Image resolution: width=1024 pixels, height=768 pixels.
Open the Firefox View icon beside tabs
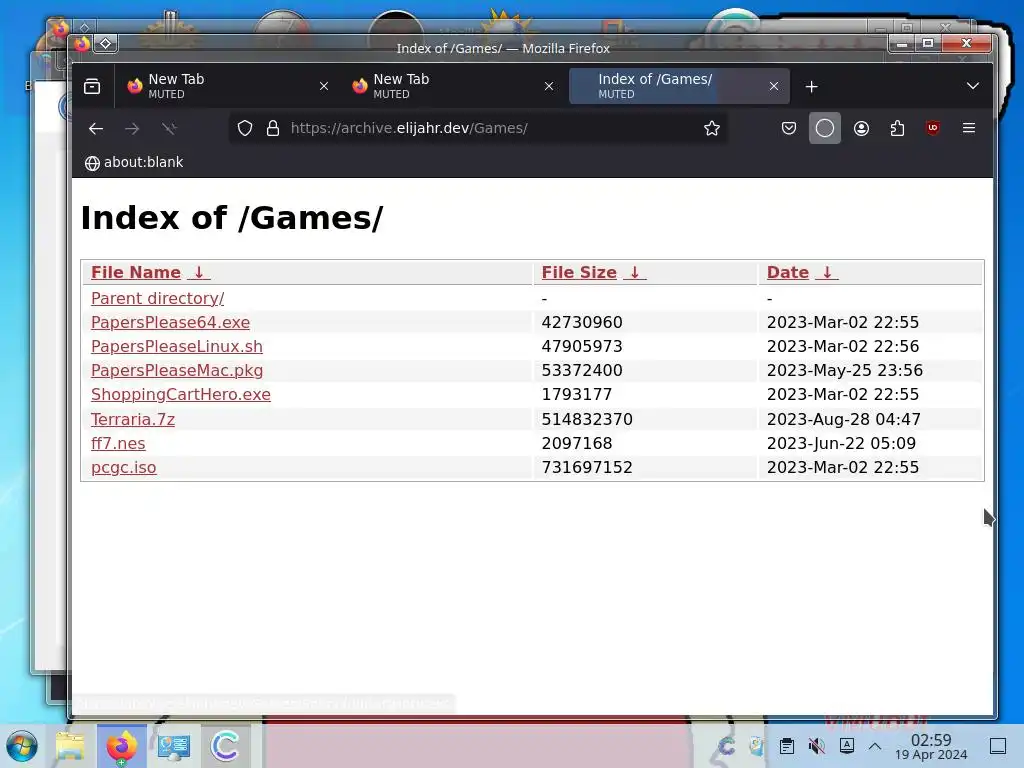pos(92,86)
